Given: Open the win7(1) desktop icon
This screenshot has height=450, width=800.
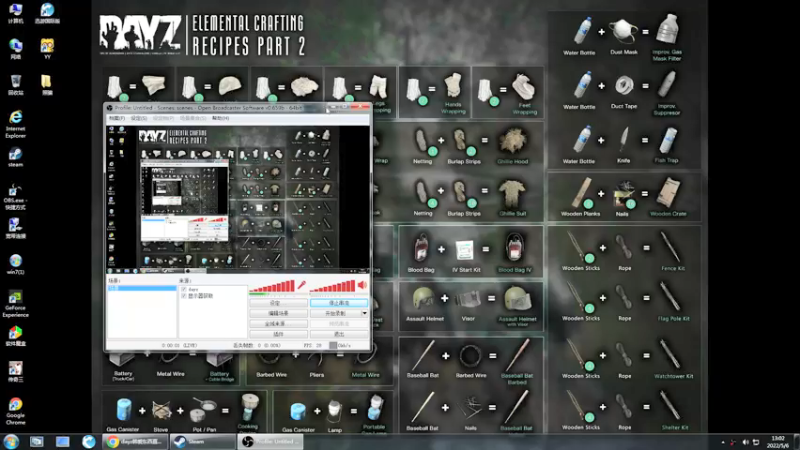Looking at the screenshot, I should coord(15,264).
